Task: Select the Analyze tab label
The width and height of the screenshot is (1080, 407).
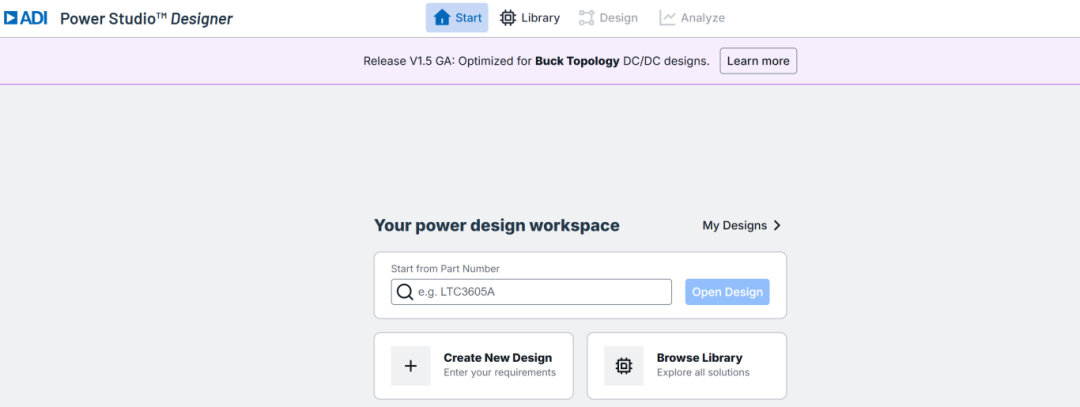Action: coord(703,18)
